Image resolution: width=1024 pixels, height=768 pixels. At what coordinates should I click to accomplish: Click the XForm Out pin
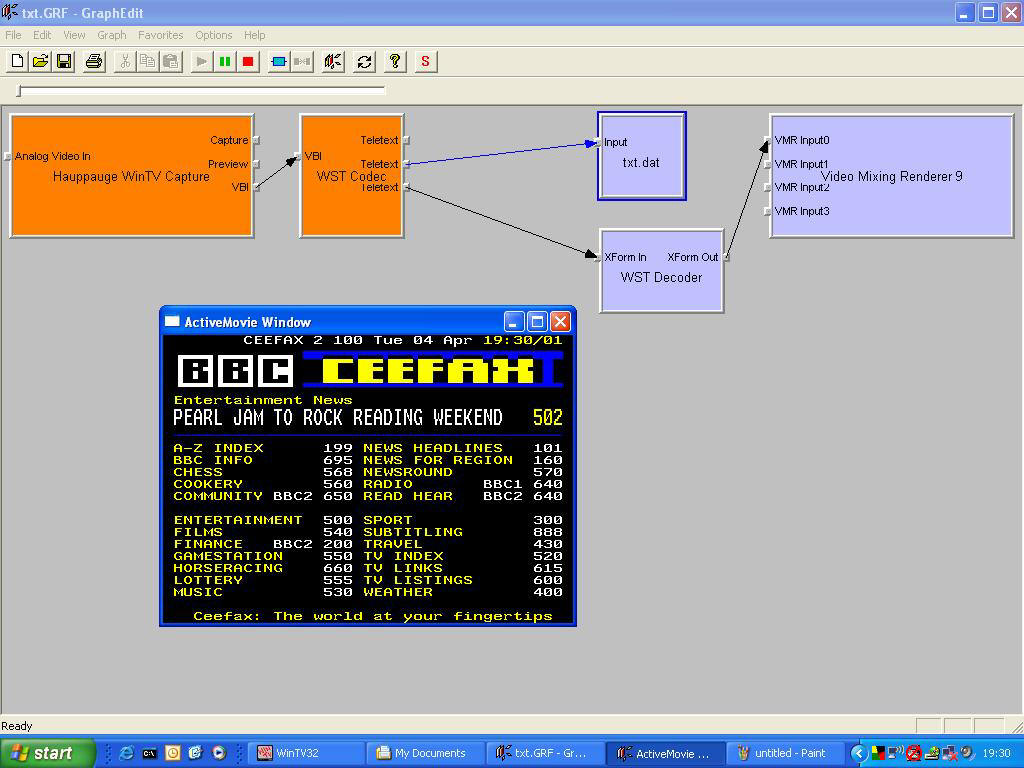(726, 257)
